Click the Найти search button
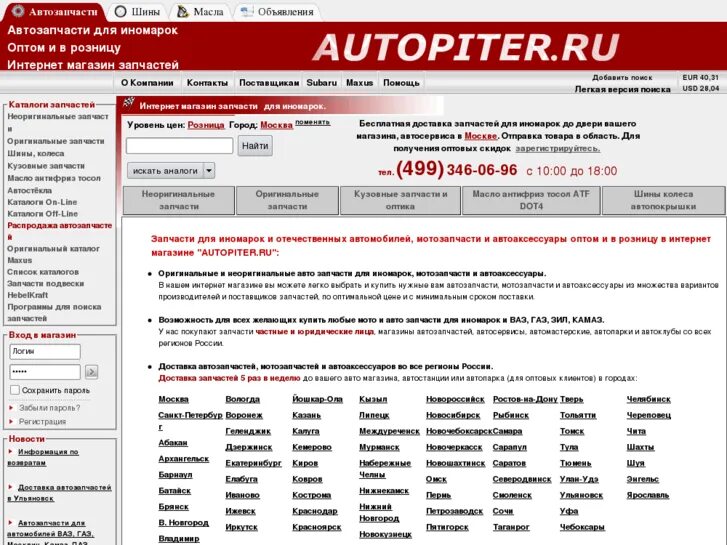 coord(255,146)
